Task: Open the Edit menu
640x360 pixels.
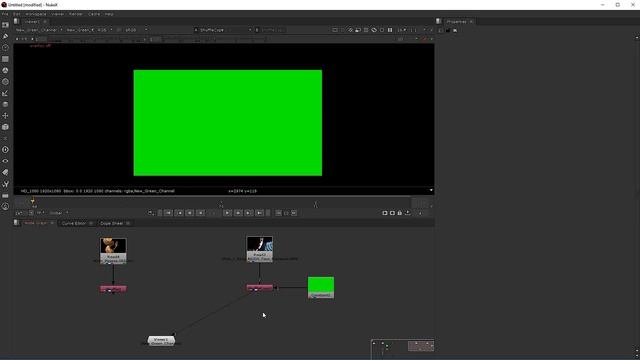Action: click(16, 14)
